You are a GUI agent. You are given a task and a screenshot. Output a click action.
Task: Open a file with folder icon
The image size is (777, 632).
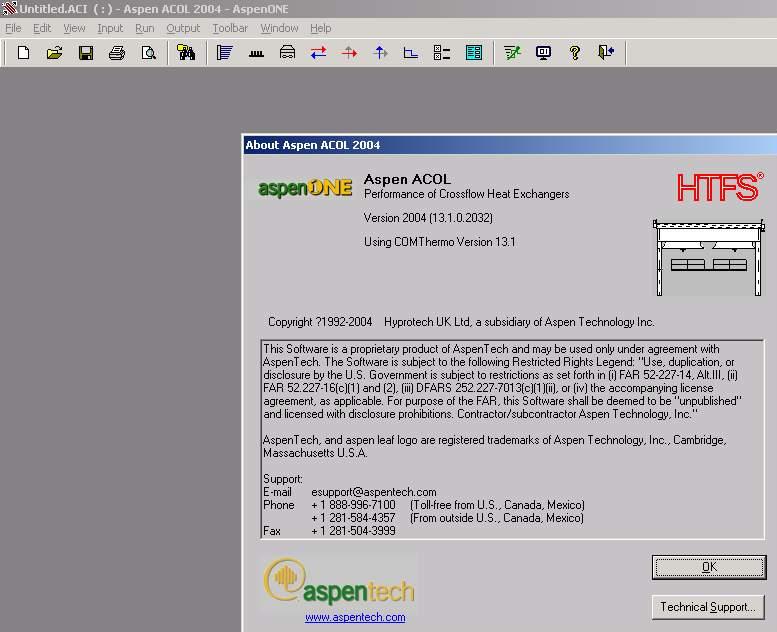click(55, 53)
